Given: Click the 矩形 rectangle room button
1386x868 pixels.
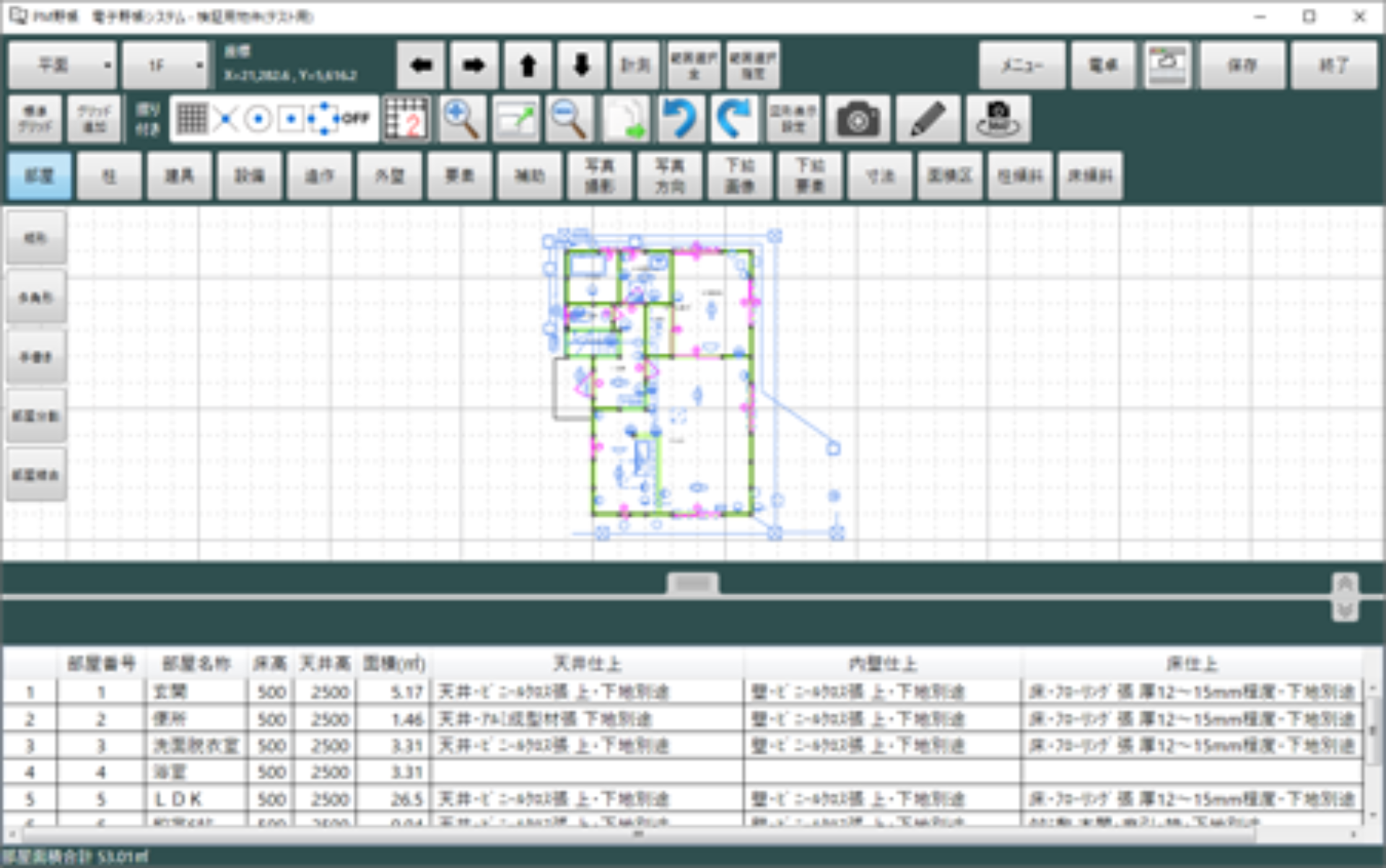Looking at the screenshot, I should point(36,237).
